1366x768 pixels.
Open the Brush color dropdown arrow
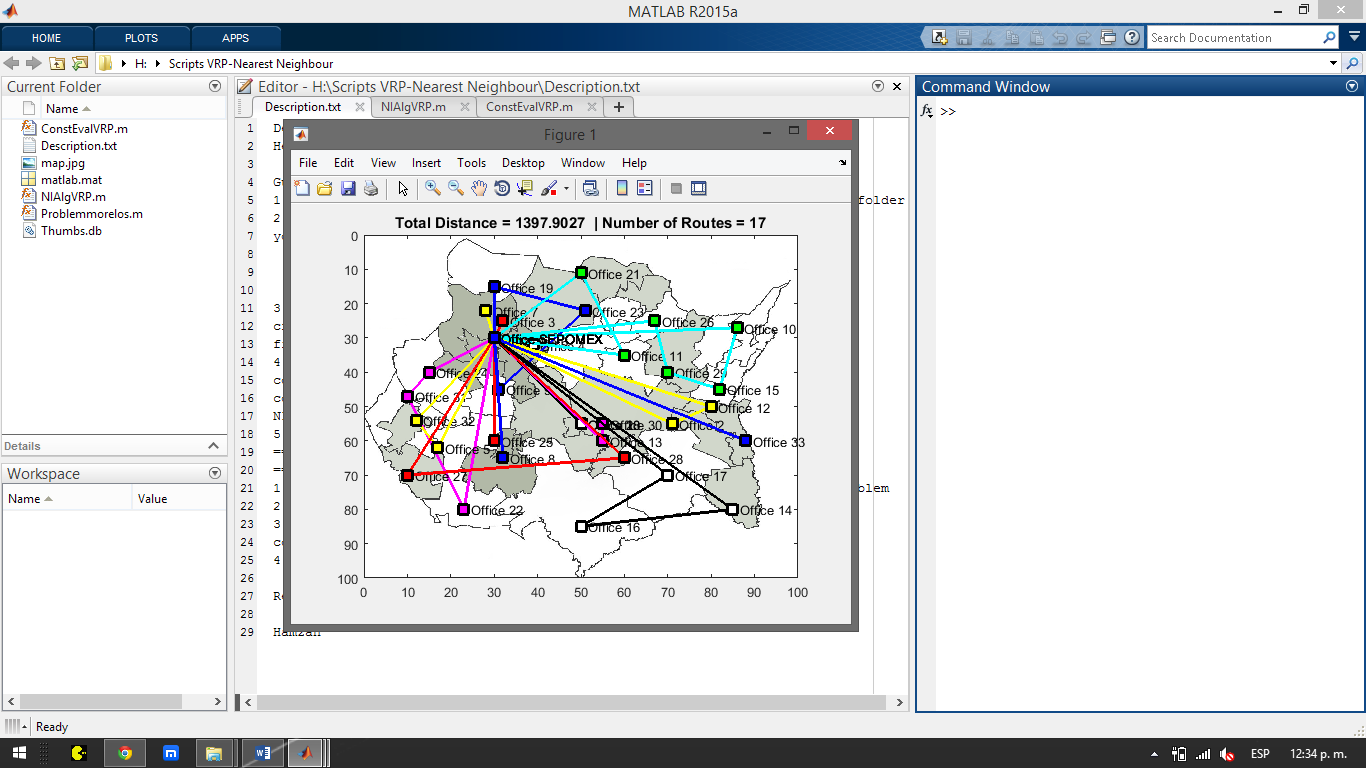pos(566,188)
